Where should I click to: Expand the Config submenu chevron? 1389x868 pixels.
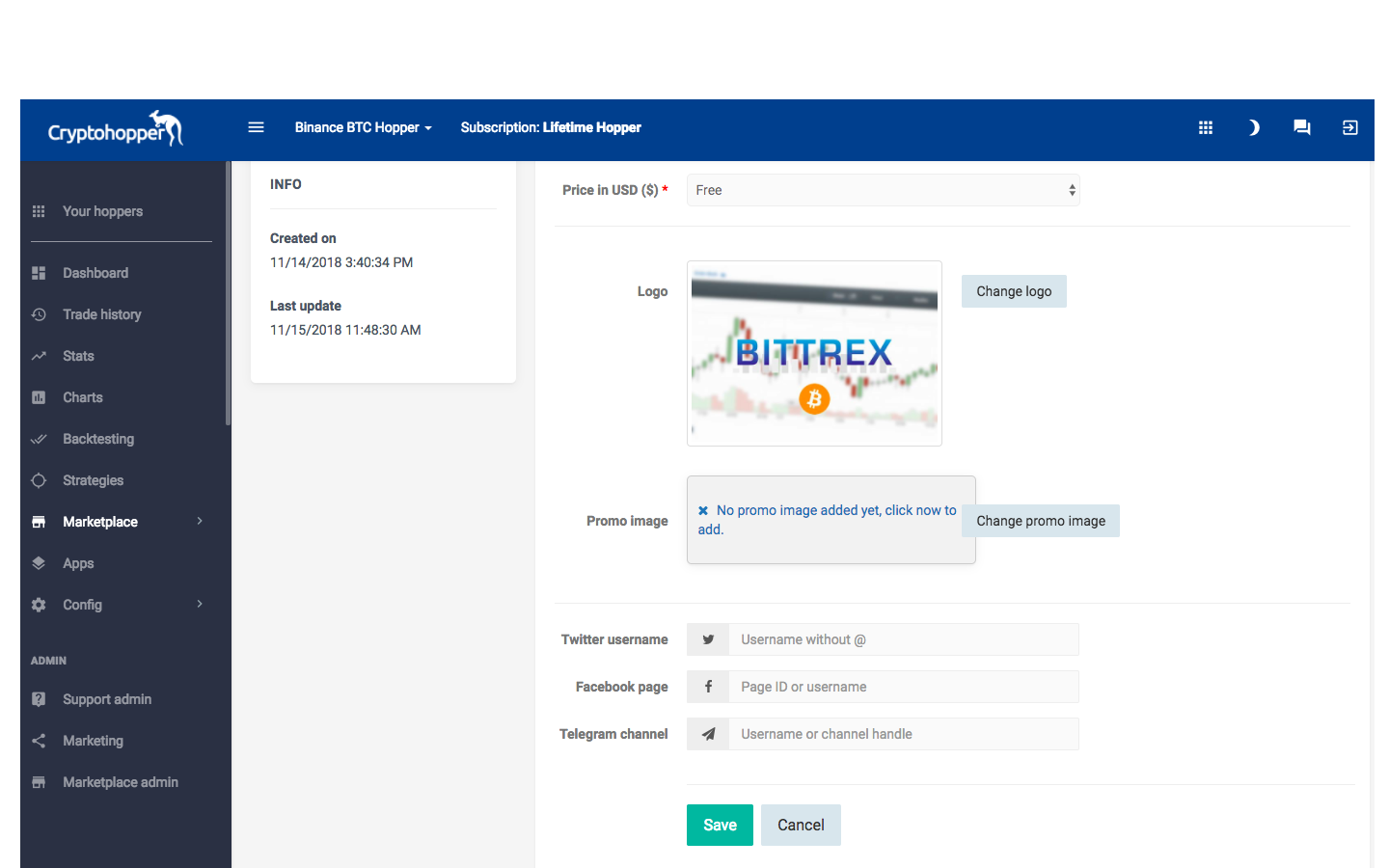click(x=200, y=604)
